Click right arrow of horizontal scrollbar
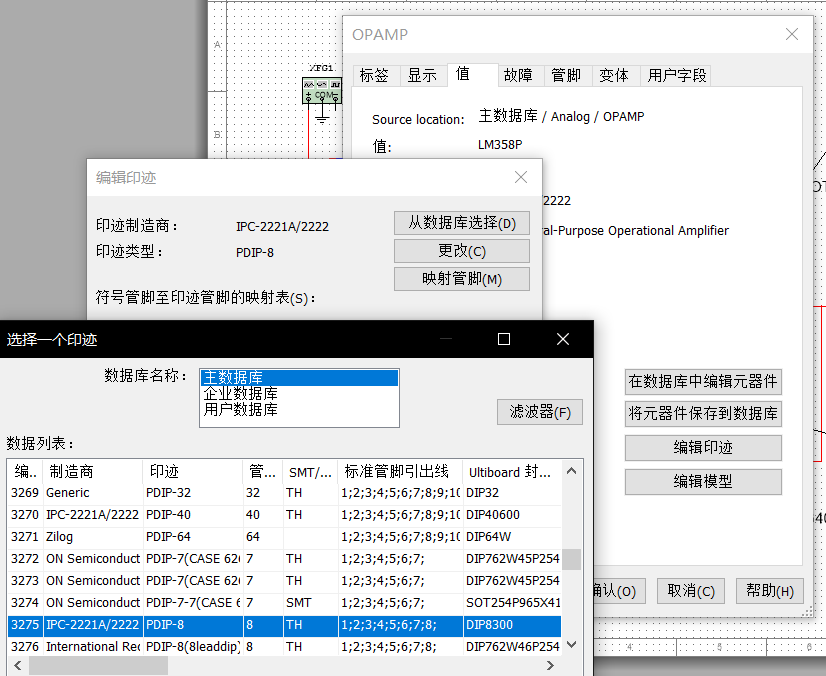The width and height of the screenshot is (826, 676). pyautogui.click(x=550, y=665)
